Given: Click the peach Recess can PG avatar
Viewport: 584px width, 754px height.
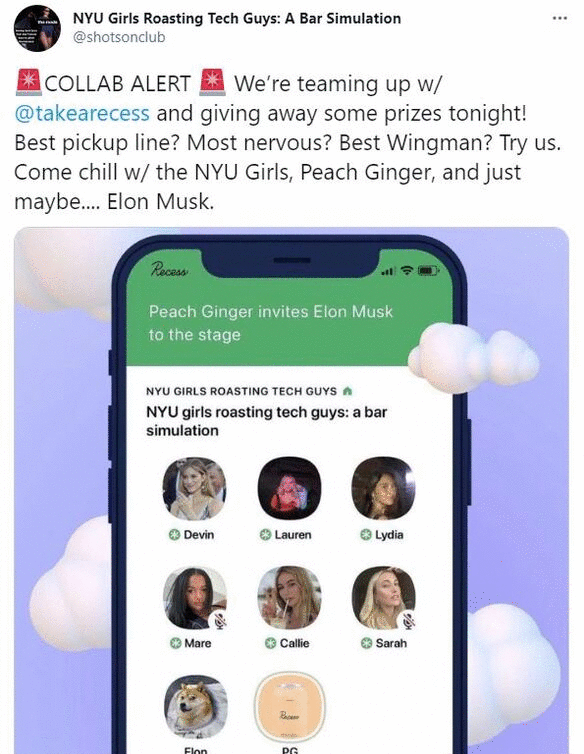Looking at the screenshot, I should pos(289,707).
